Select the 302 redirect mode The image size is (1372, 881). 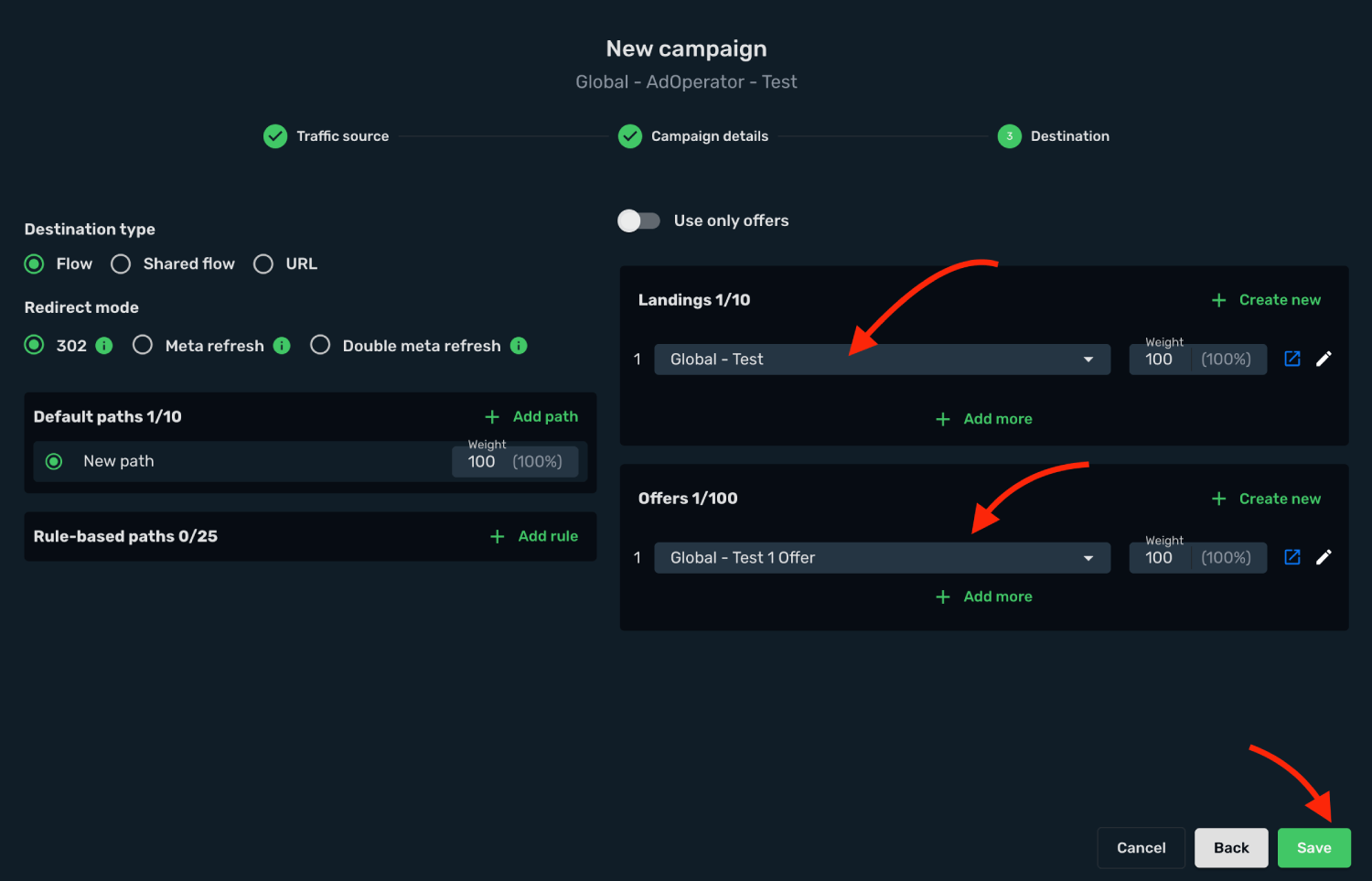tap(35, 345)
